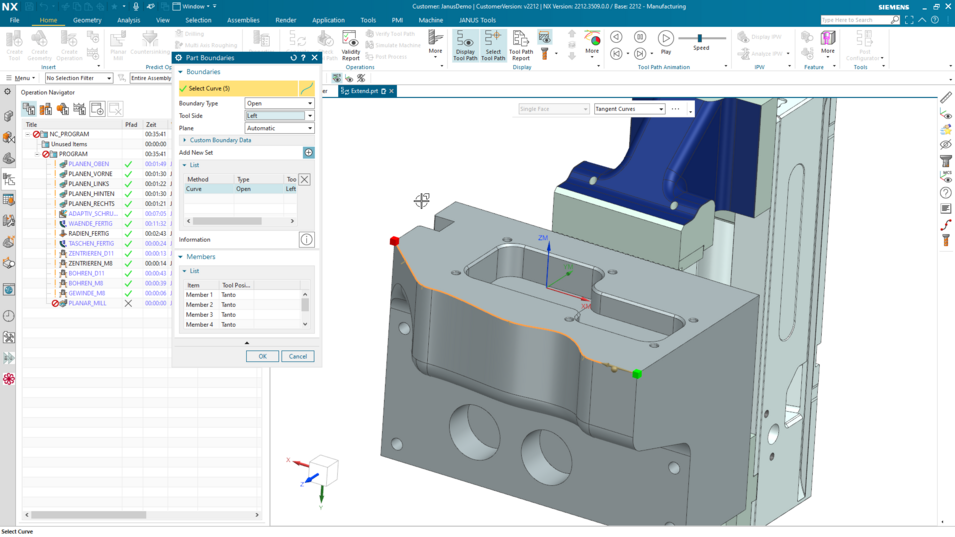Viewport: 955px width, 537px height.
Task: Click Cancel in Part Boundaries dialog
Action: 298,356
